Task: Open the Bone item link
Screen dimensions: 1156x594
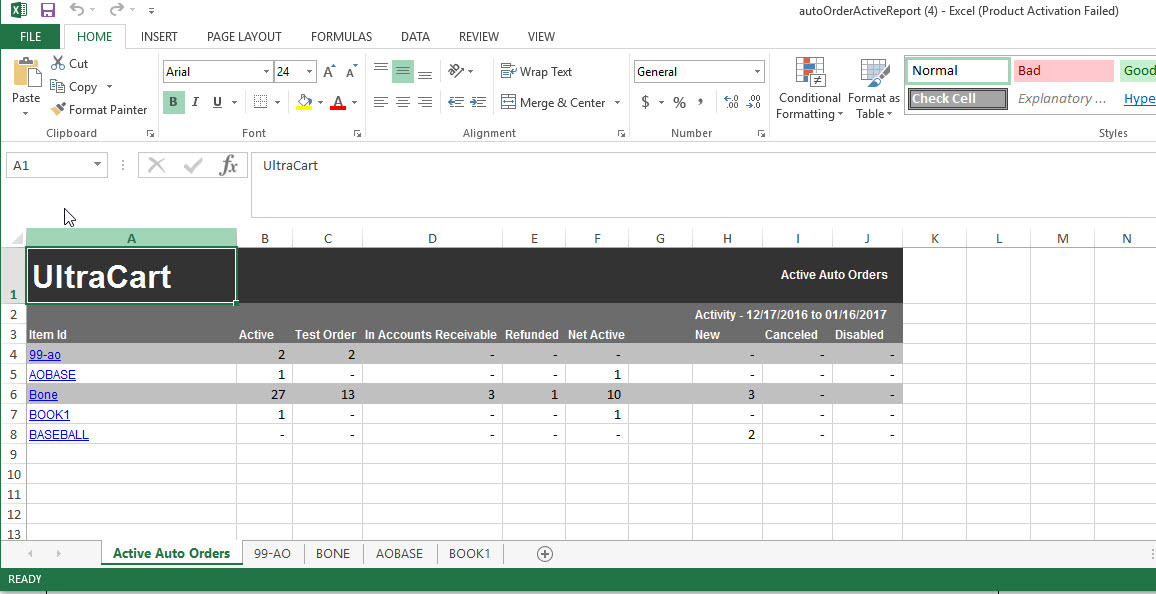Action: pos(43,394)
